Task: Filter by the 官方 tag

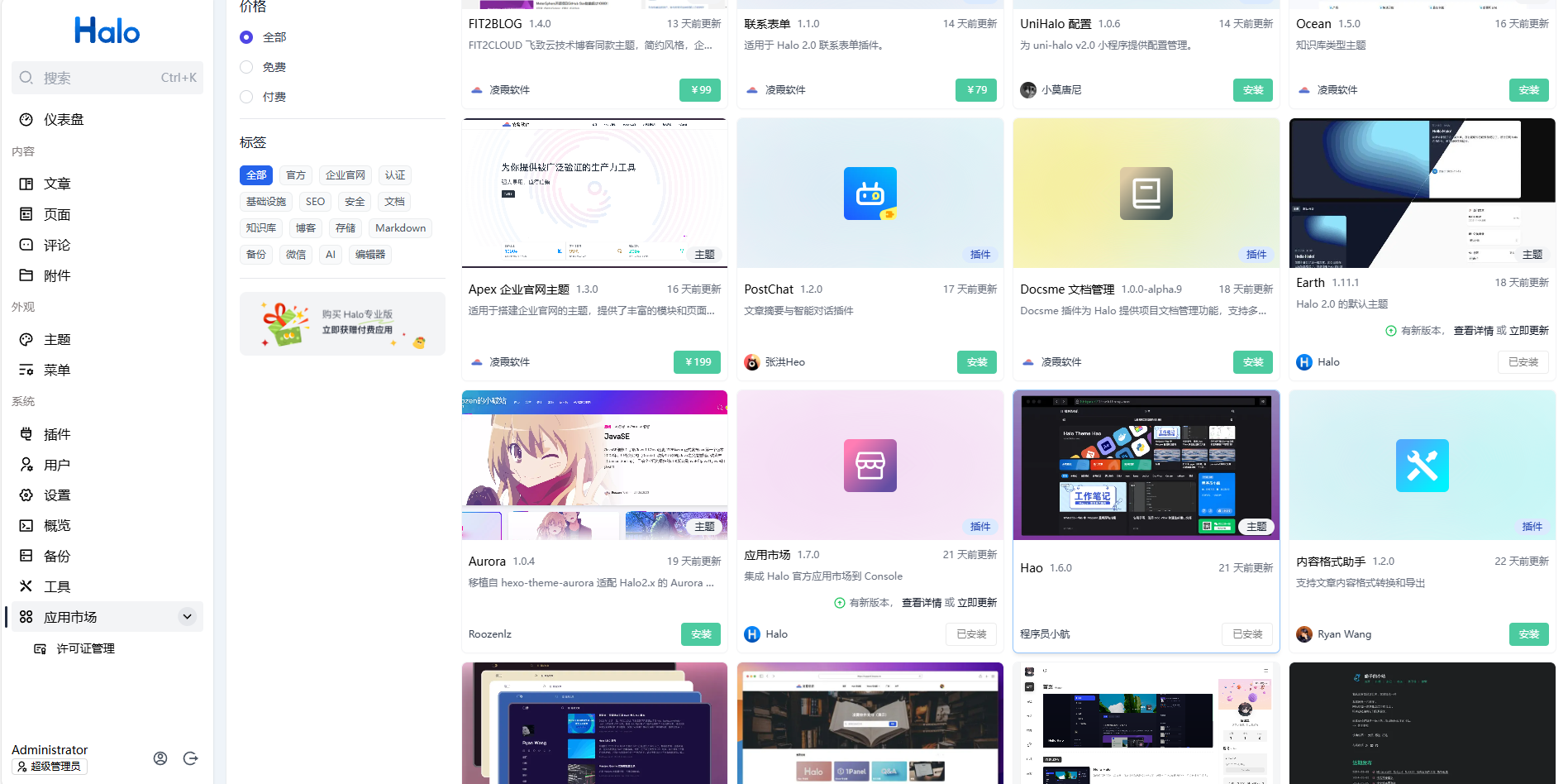Action: (296, 175)
